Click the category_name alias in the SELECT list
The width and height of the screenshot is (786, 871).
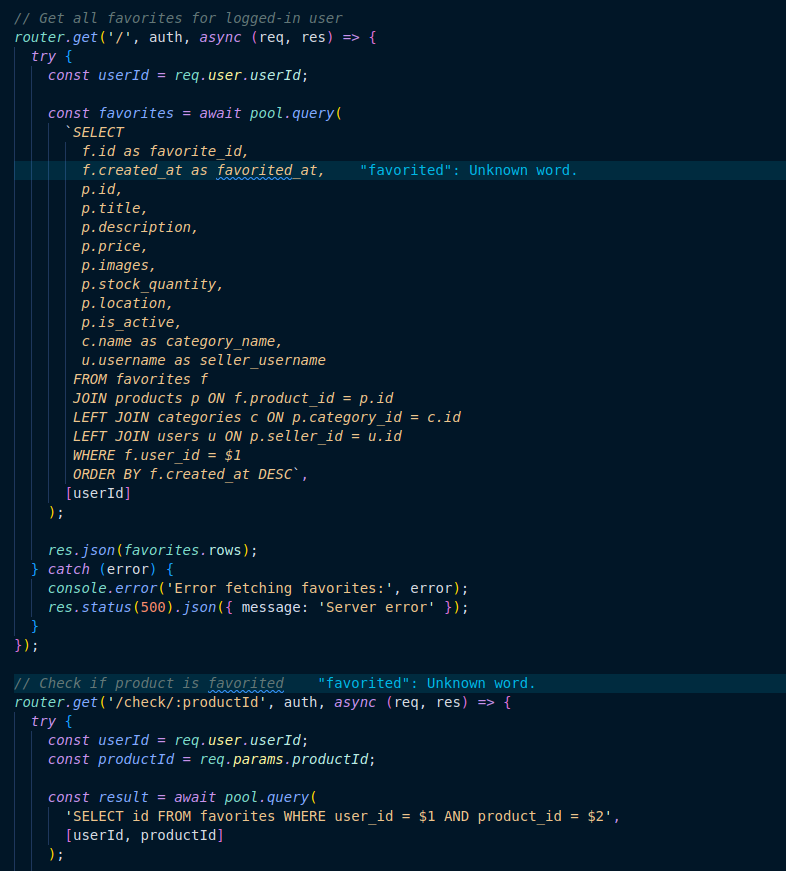point(224,341)
